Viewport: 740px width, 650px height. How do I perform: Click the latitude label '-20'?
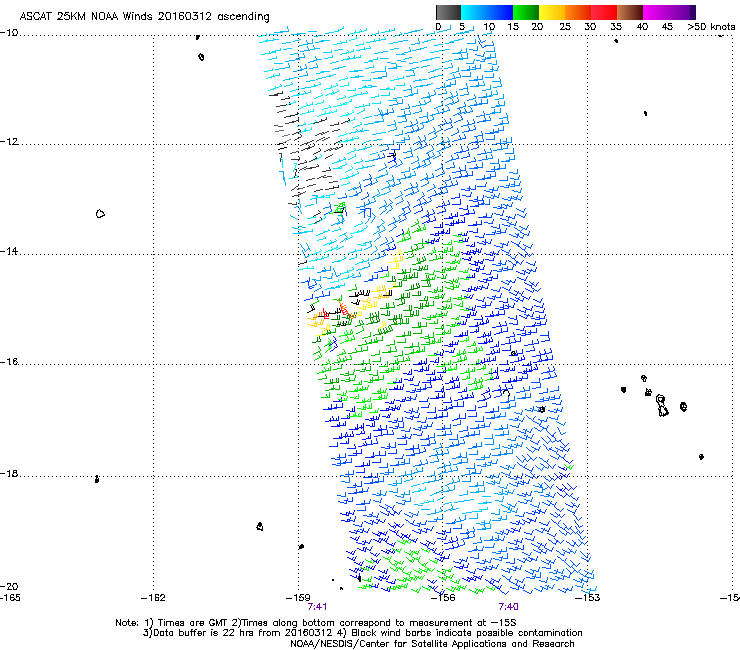click(x=9, y=586)
